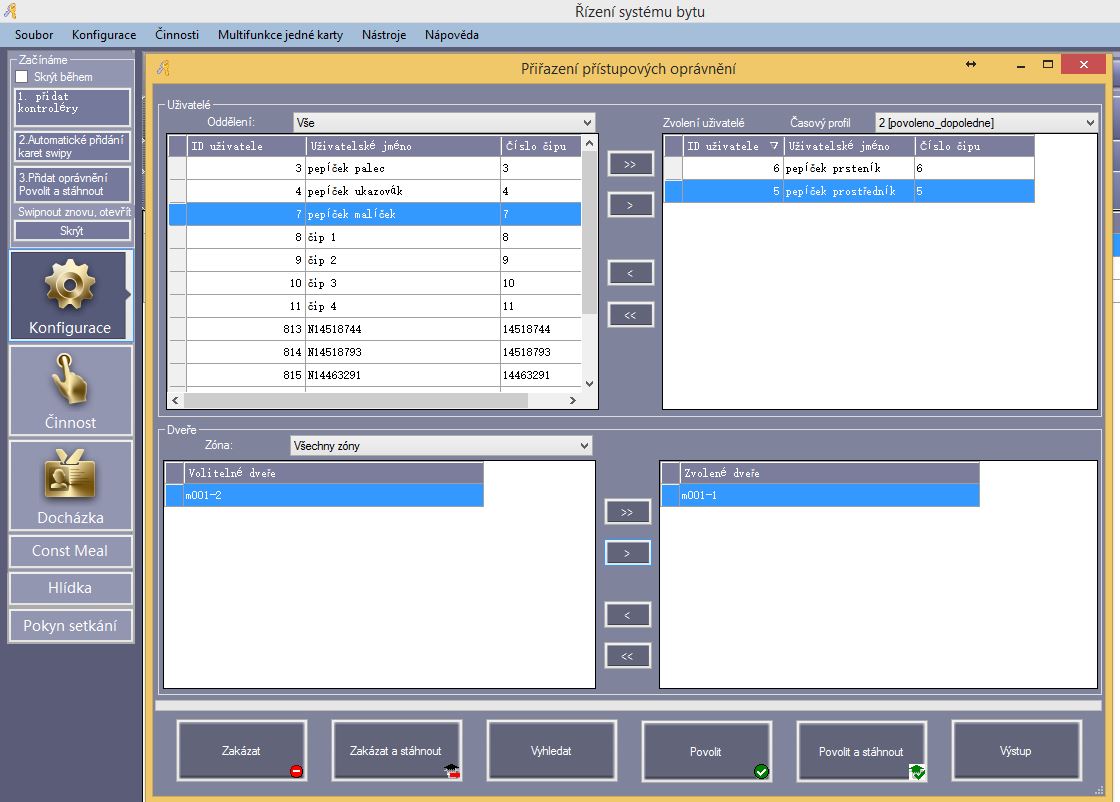Click the Pokyn setkání sidebar button
The width and height of the screenshot is (1120, 802).
[x=71, y=626]
